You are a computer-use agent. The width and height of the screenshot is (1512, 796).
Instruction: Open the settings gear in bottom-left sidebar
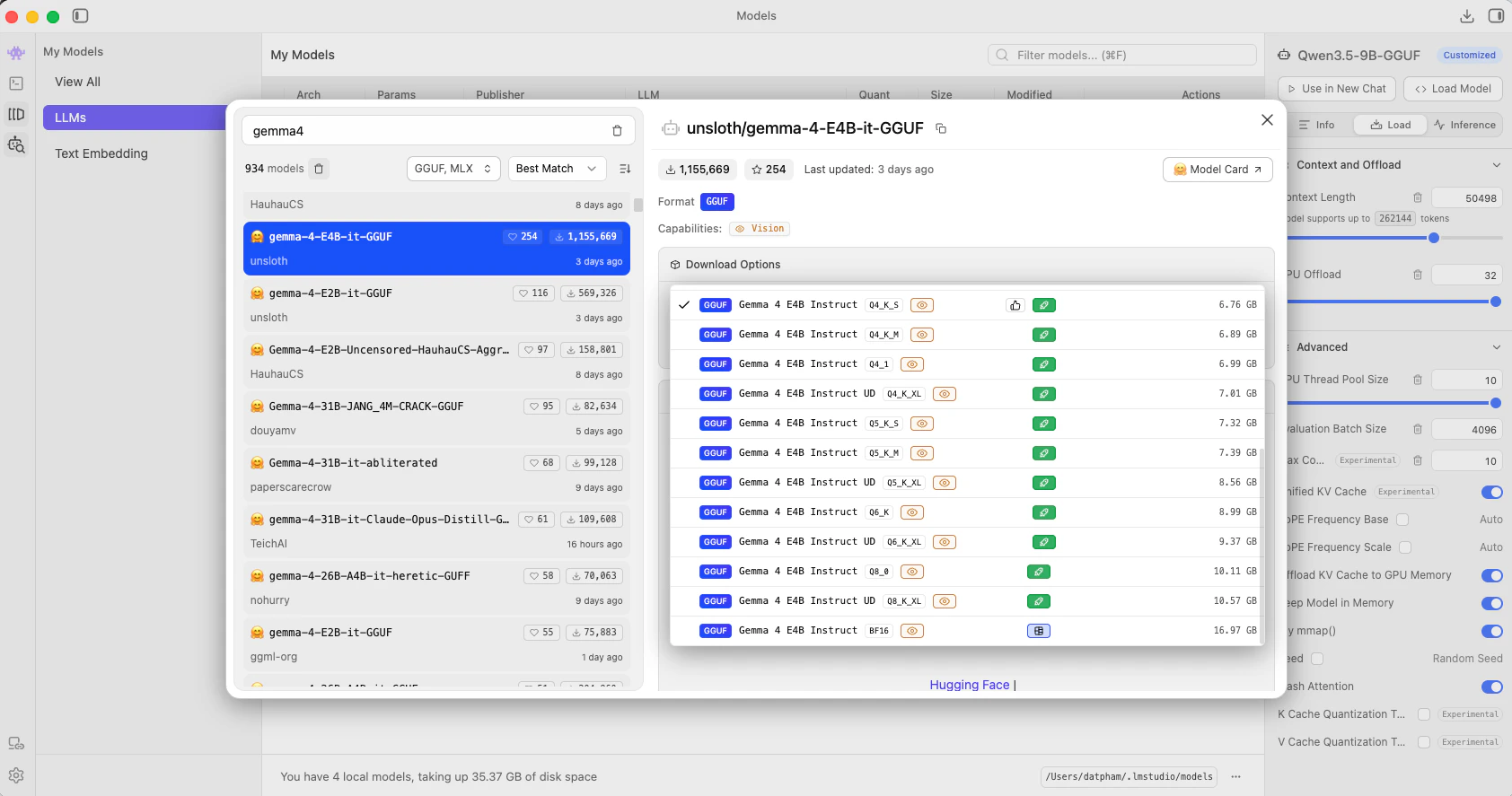(16, 775)
